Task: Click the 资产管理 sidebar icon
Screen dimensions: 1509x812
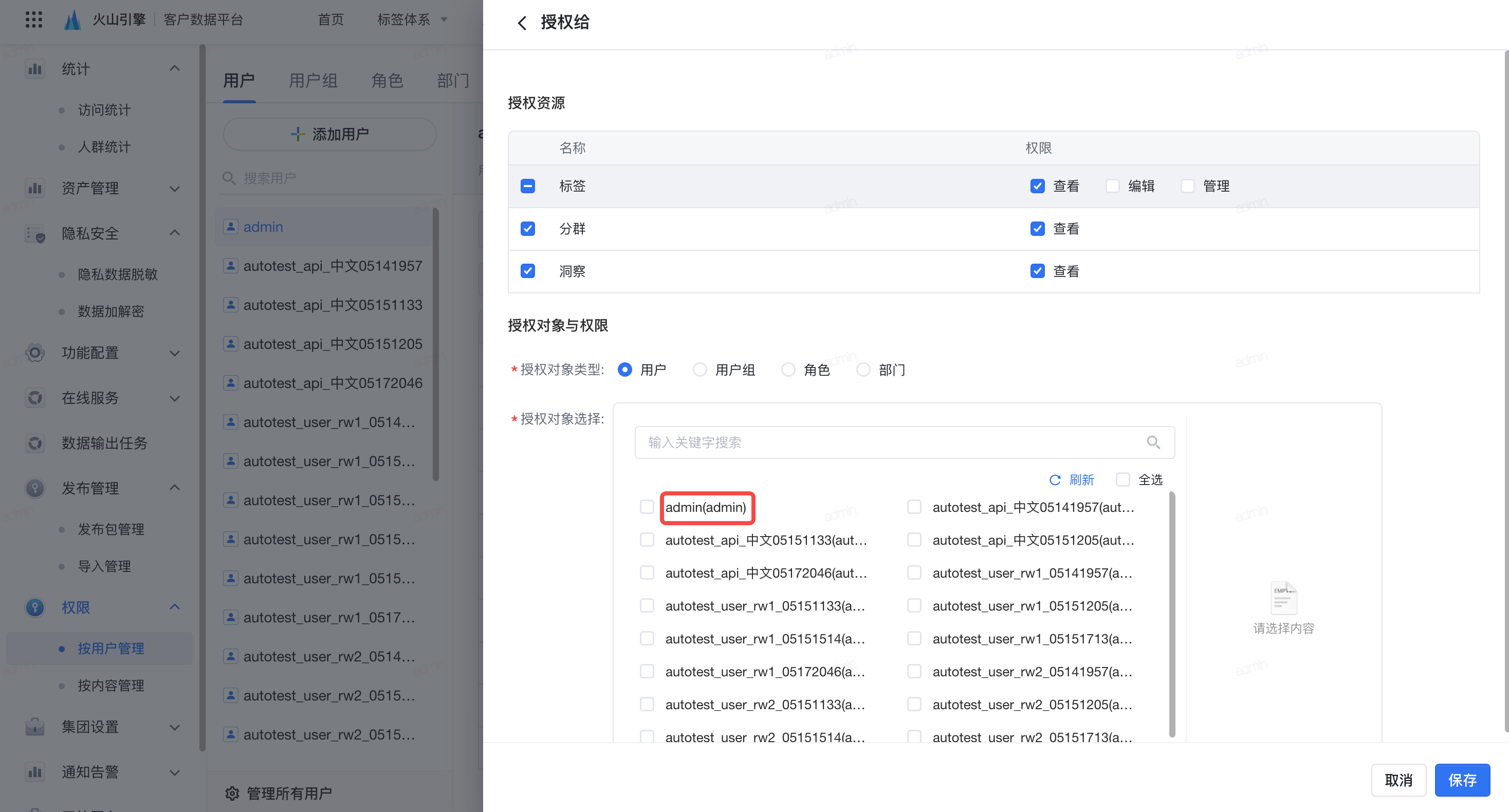Action: coord(35,188)
